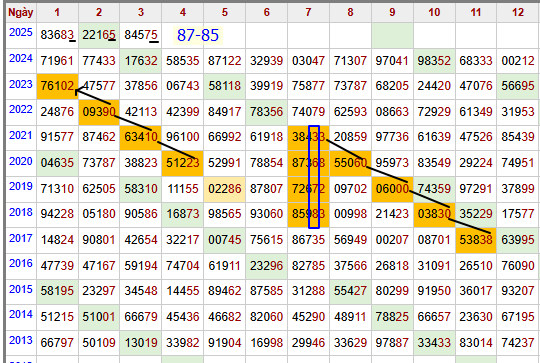This screenshot has width=540, height=363.
Task: Click the cell reading 96100
Action: (183, 137)
